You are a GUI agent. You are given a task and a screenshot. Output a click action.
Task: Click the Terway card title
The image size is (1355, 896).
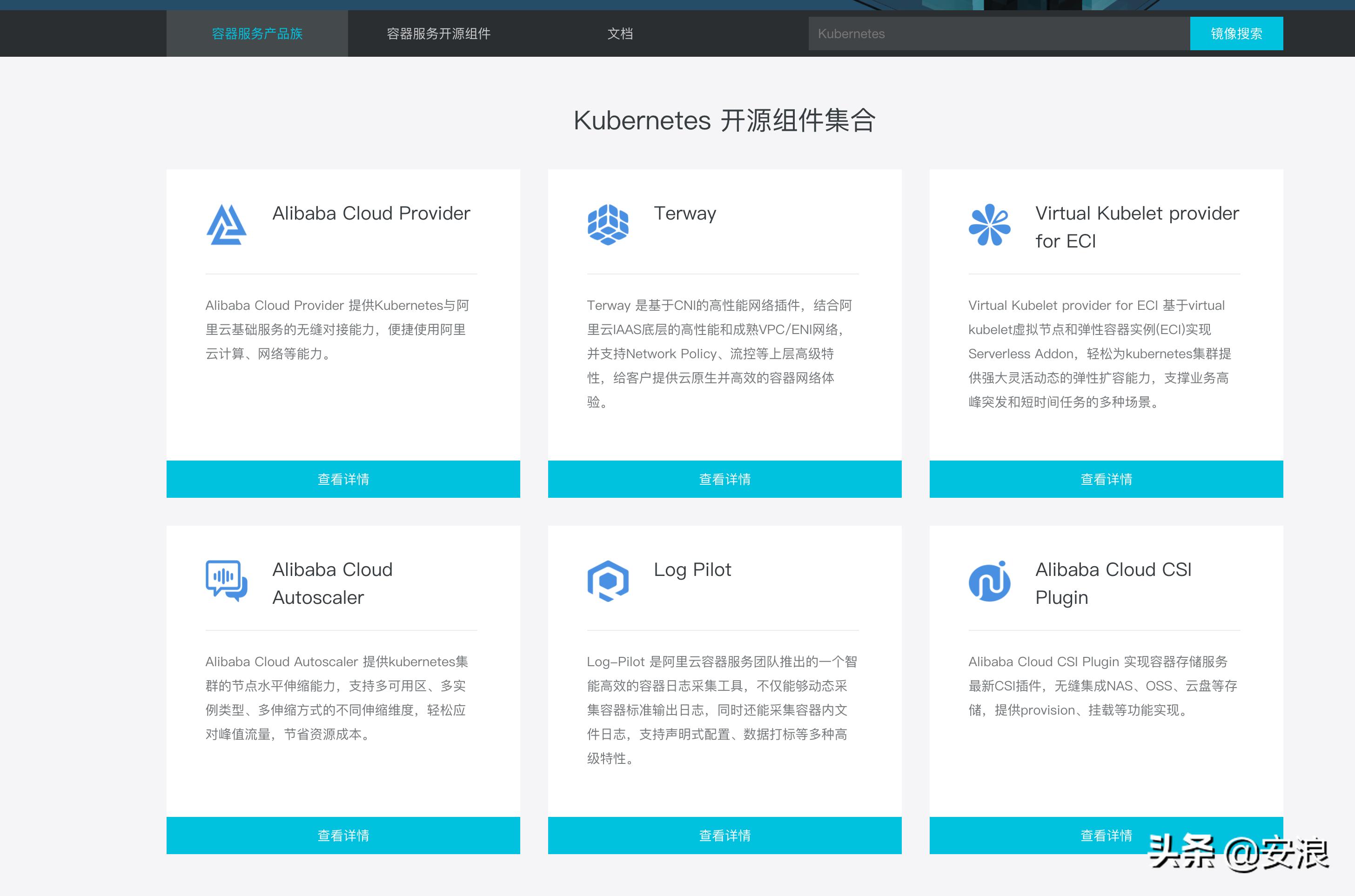684,213
